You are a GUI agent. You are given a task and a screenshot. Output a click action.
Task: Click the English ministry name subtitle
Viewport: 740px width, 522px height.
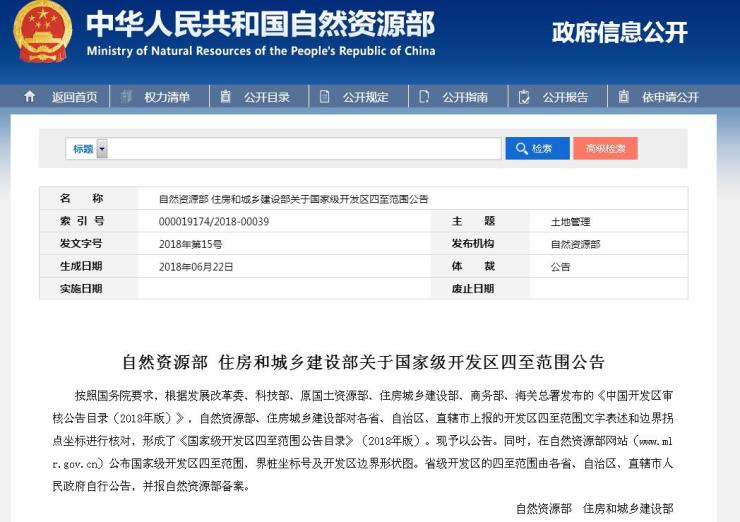click(261, 51)
